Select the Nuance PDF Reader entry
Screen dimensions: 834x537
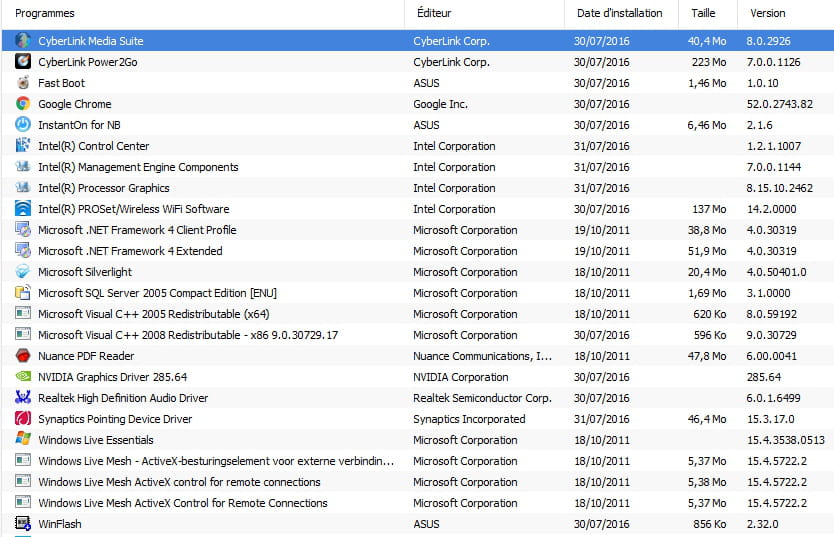point(86,356)
